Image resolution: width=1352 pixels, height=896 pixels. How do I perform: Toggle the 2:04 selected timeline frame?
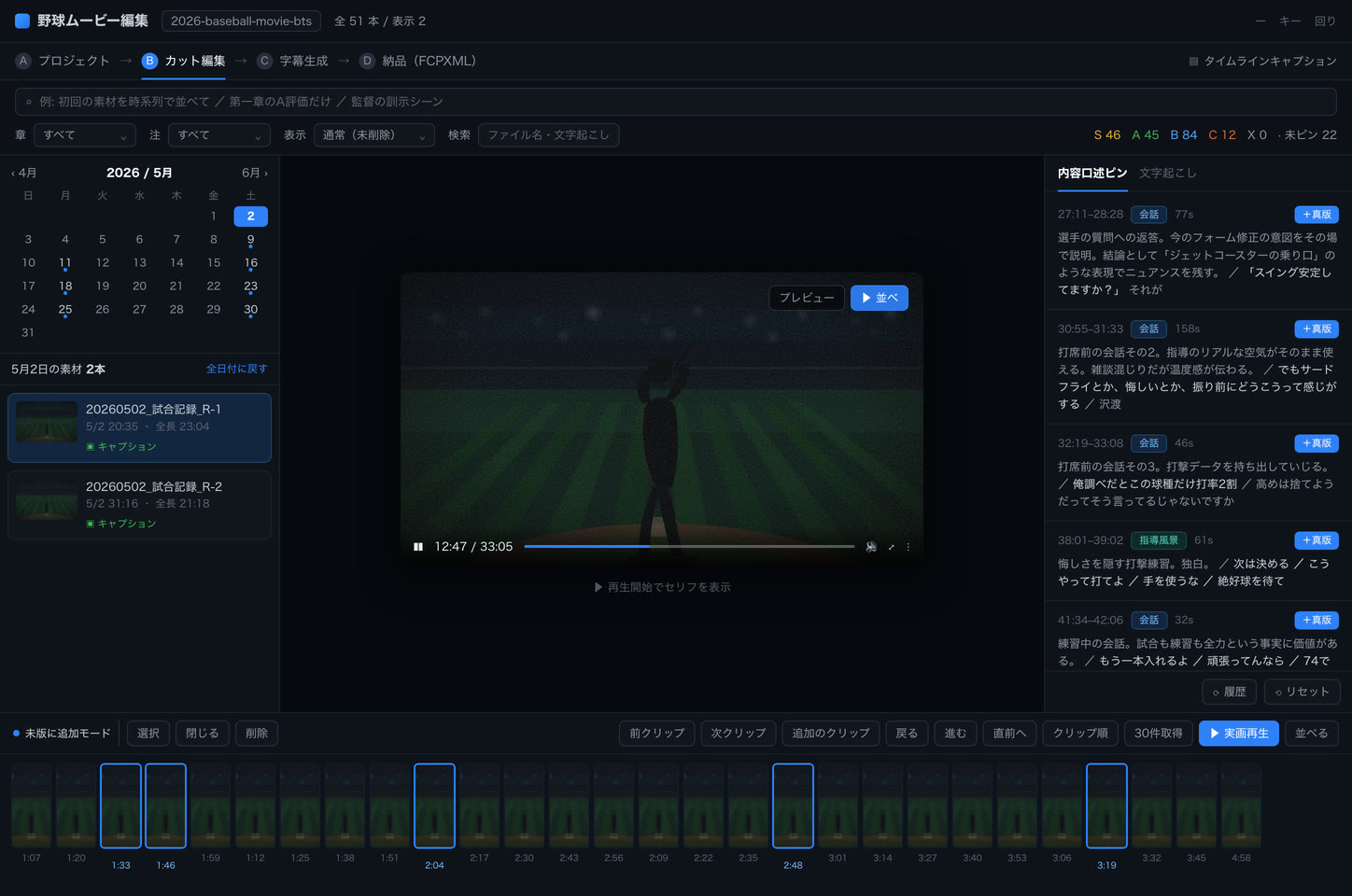pyautogui.click(x=434, y=805)
